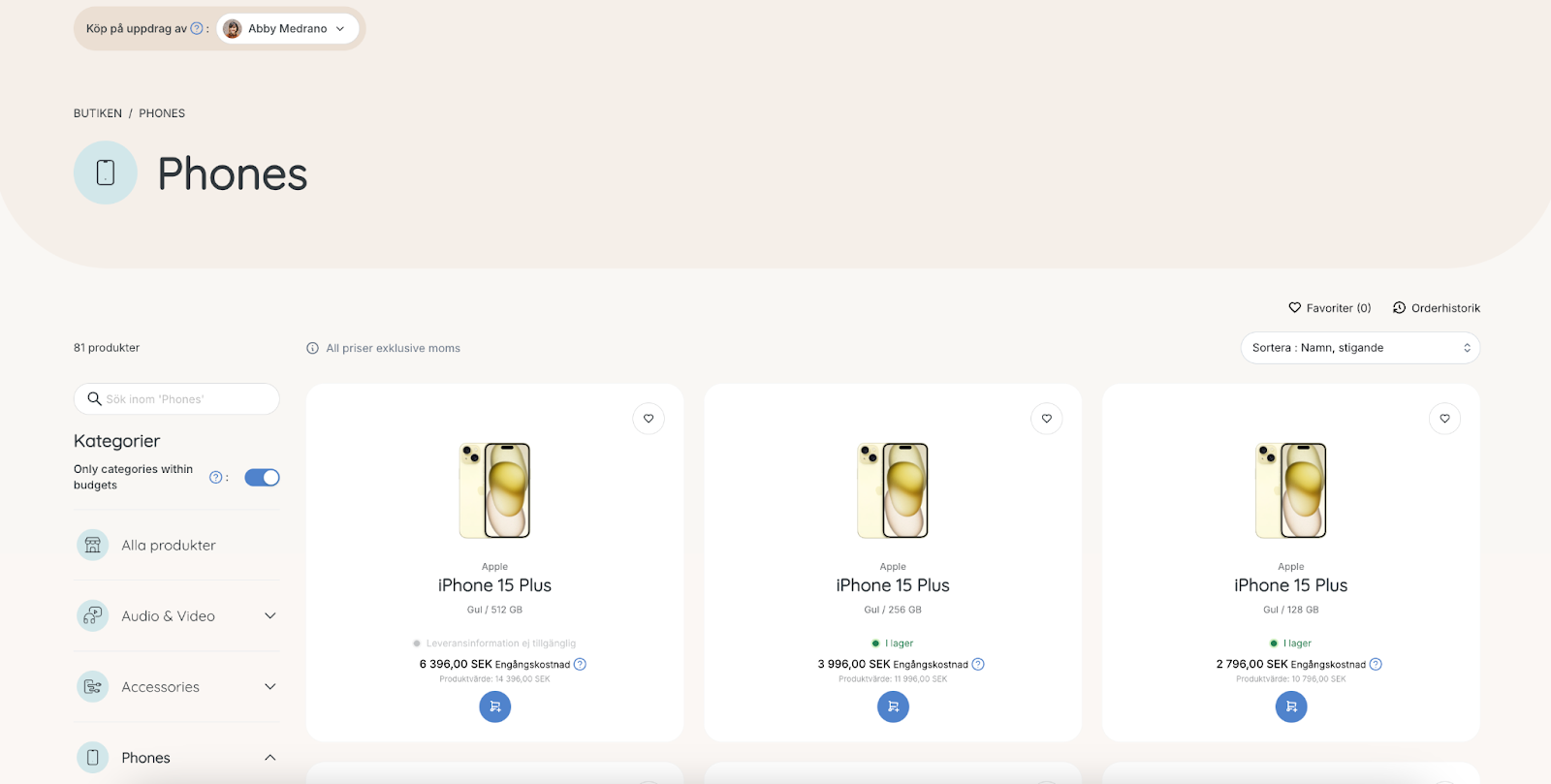Open help icon beside Köp på uppdrag av
This screenshot has width=1551, height=784.
[x=197, y=29]
